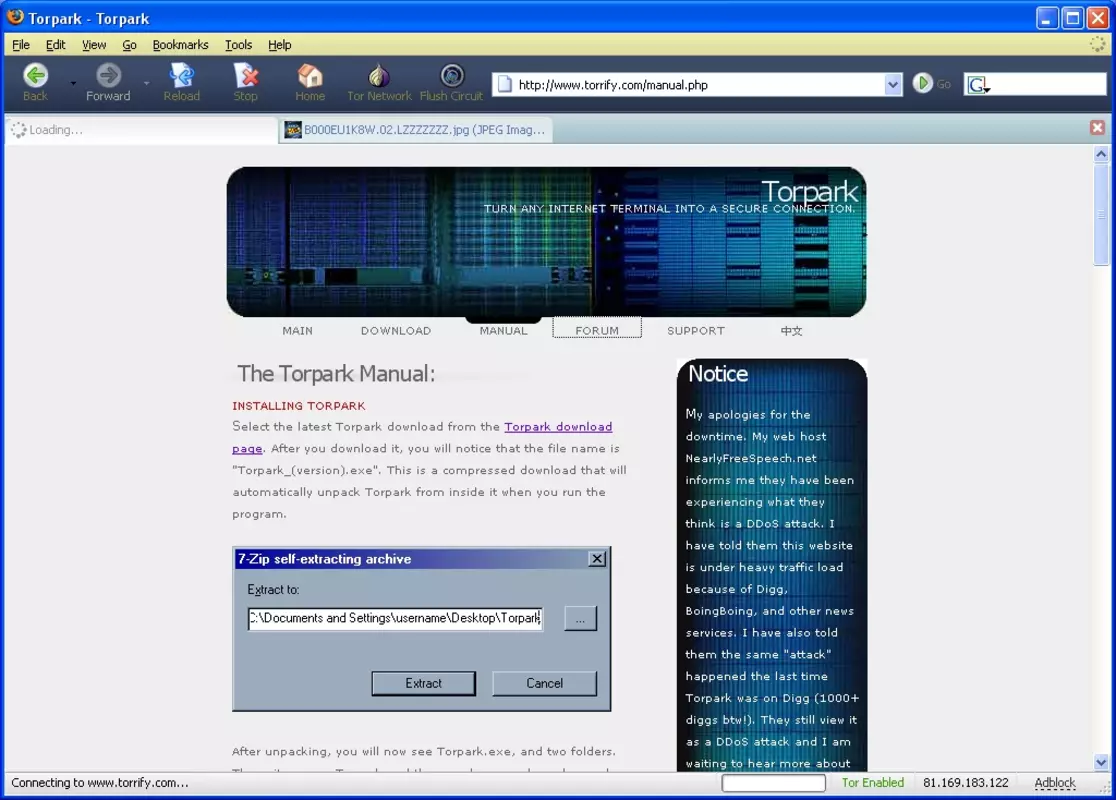
Task: Click the Adblock status bar item
Action: point(1055,782)
